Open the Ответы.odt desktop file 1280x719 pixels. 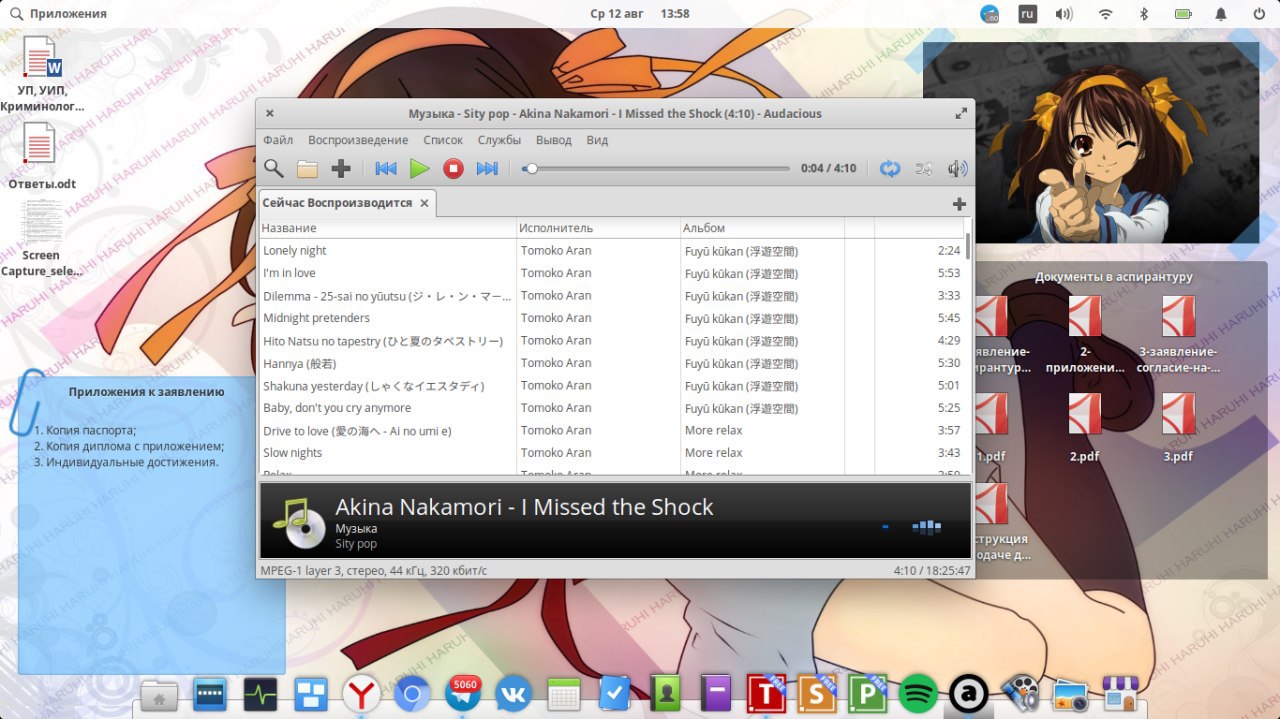coord(42,156)
